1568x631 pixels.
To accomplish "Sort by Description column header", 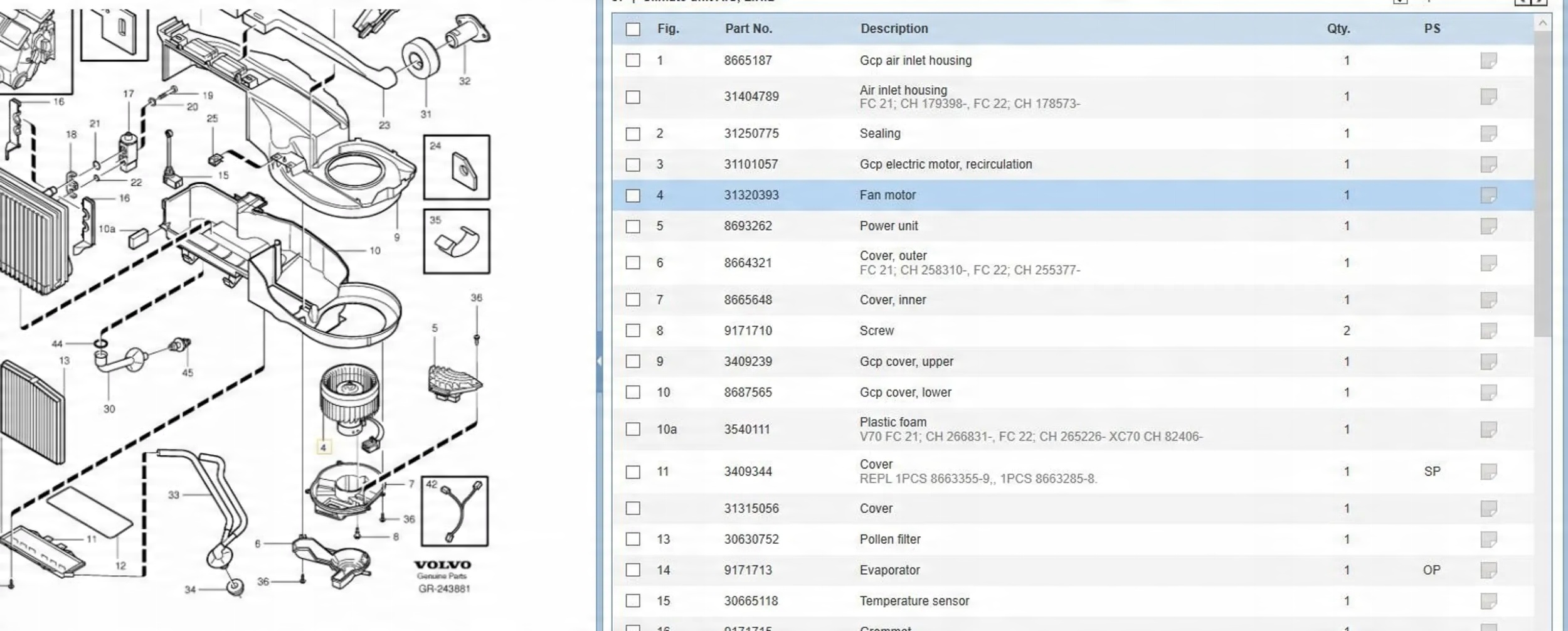I will pos(894,29).
